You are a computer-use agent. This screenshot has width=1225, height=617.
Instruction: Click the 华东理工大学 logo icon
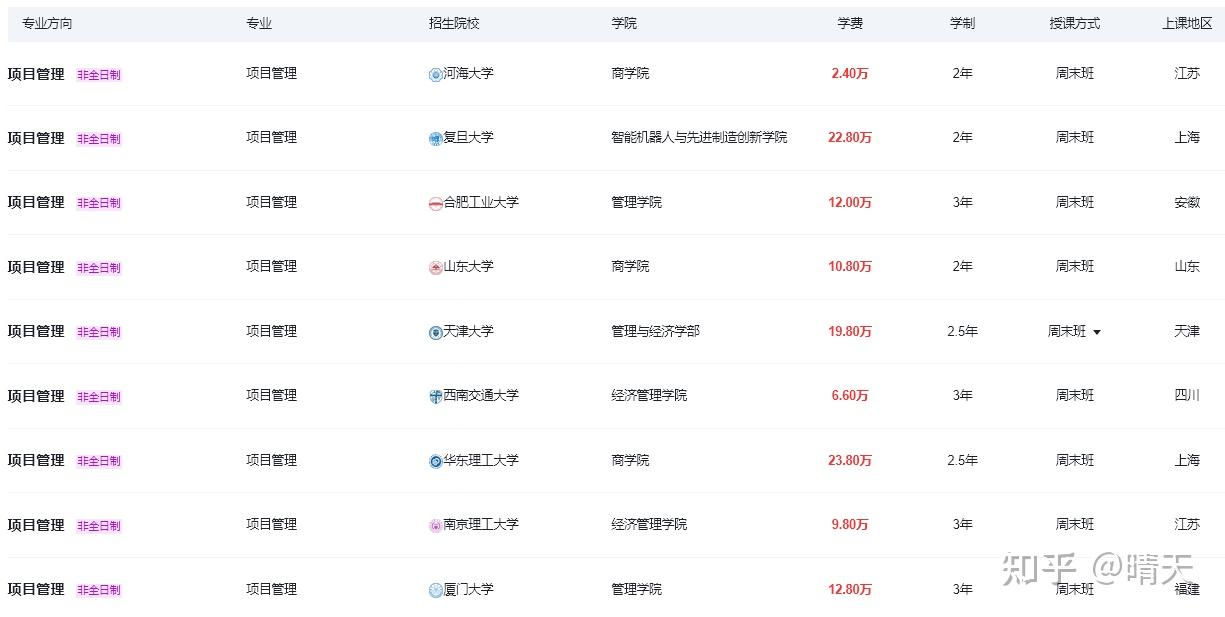435,461
